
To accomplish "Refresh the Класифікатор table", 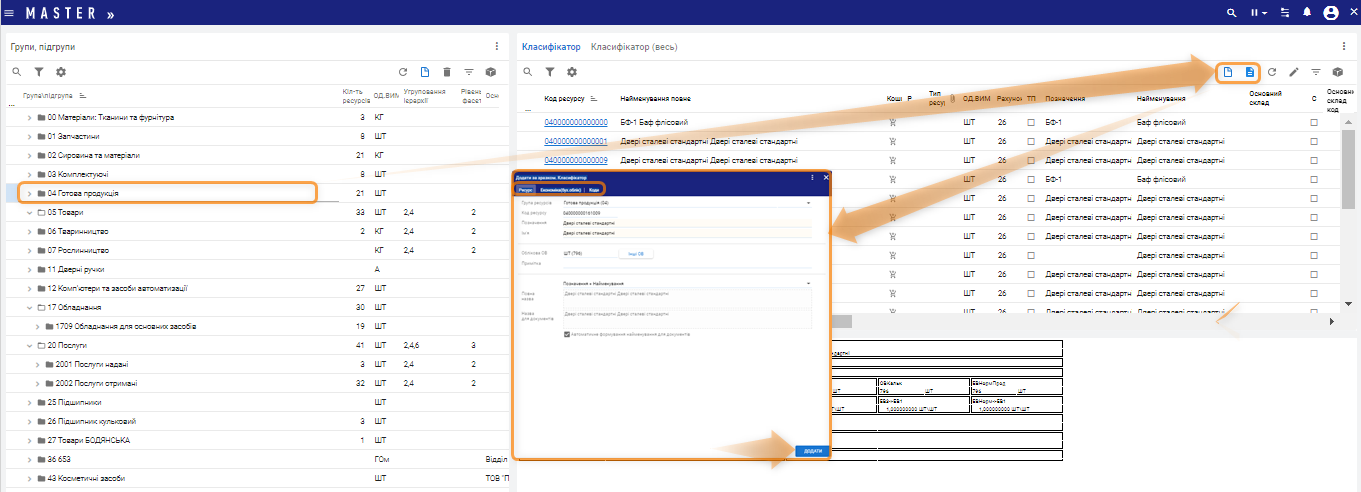I will [x=1272, y=72].
